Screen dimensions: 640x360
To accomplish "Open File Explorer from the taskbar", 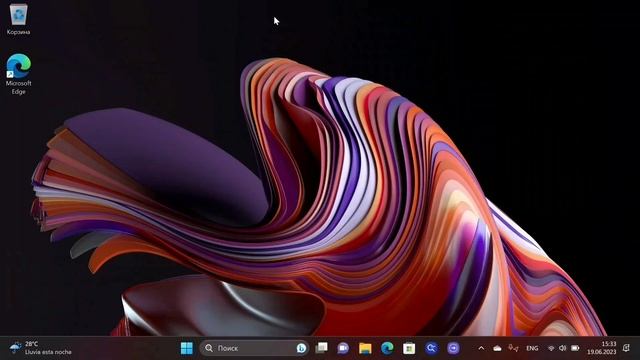I will pos(365,348).
